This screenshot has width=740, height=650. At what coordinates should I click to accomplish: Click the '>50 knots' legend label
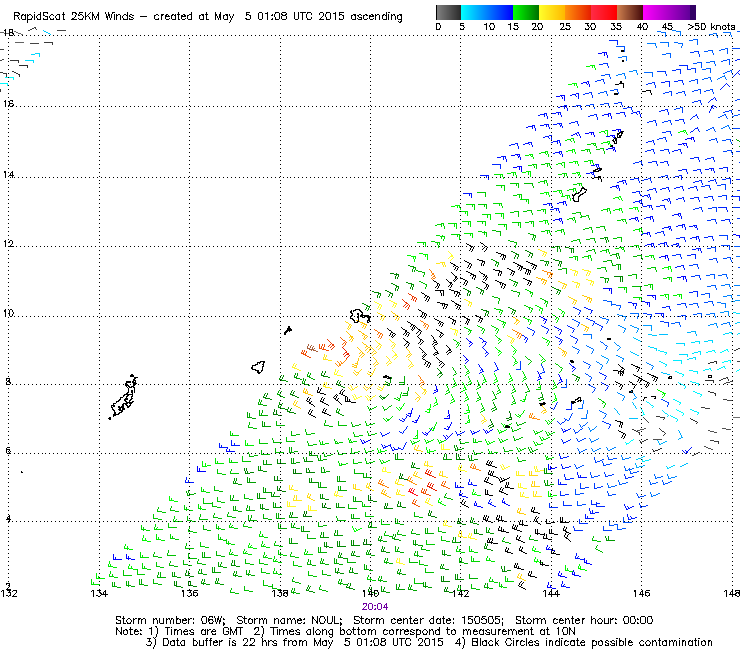pos(711,27)
